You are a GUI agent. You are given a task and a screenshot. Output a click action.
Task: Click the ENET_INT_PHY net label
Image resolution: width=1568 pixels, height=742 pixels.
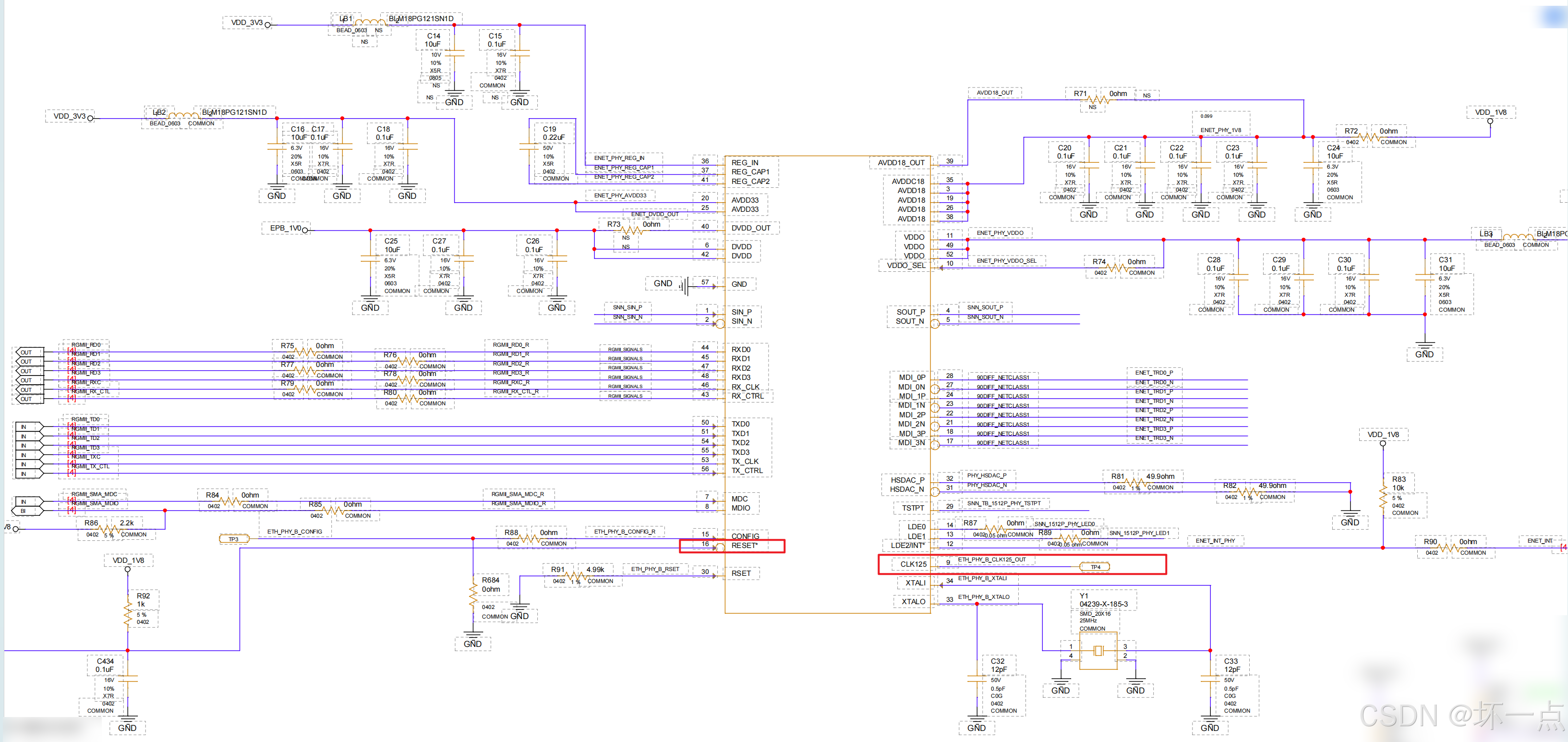pos(1215,540)
